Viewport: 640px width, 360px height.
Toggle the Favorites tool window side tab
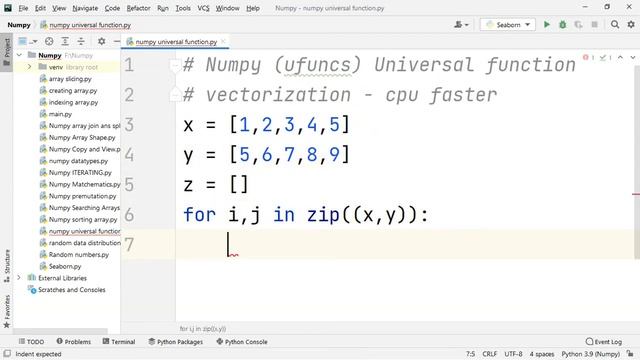(x=7, y=311)
